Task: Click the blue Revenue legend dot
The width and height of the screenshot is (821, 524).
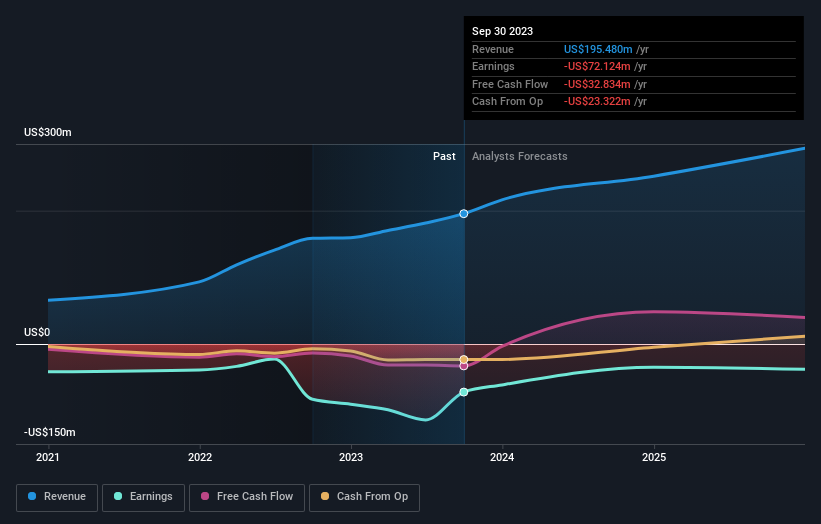Action: point(32,496)
